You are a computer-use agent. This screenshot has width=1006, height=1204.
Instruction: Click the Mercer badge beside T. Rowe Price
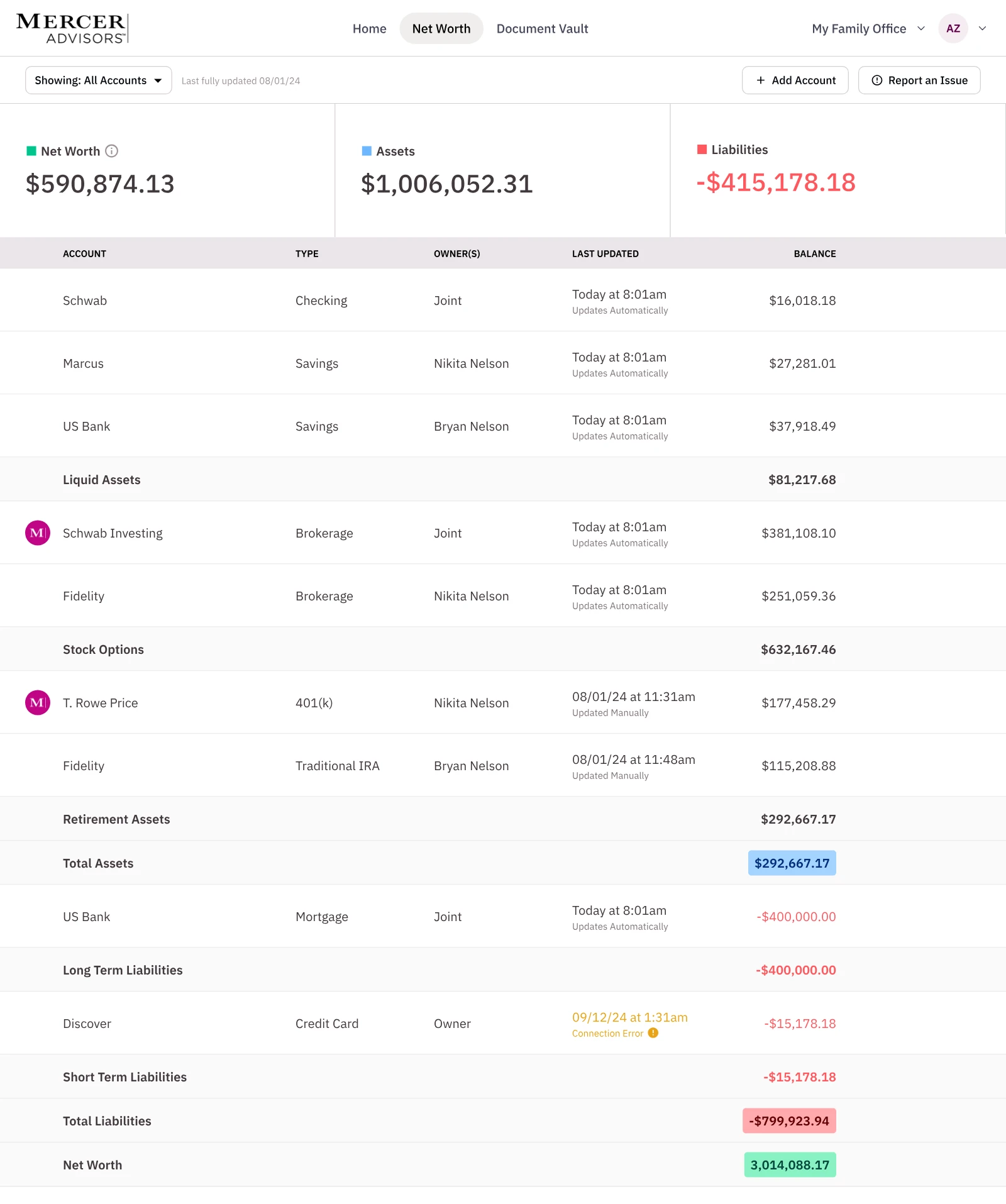(38, 703)
